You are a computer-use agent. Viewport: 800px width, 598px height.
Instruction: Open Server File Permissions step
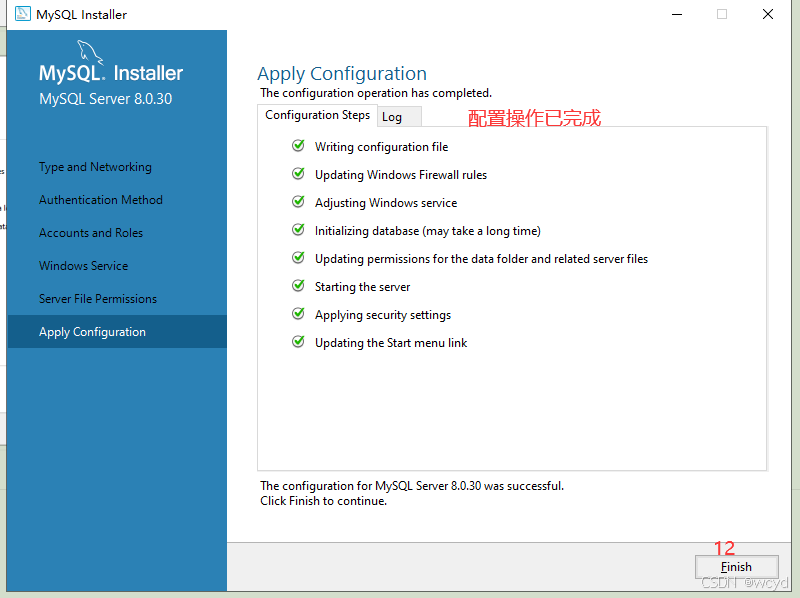(x=98, y=299)
